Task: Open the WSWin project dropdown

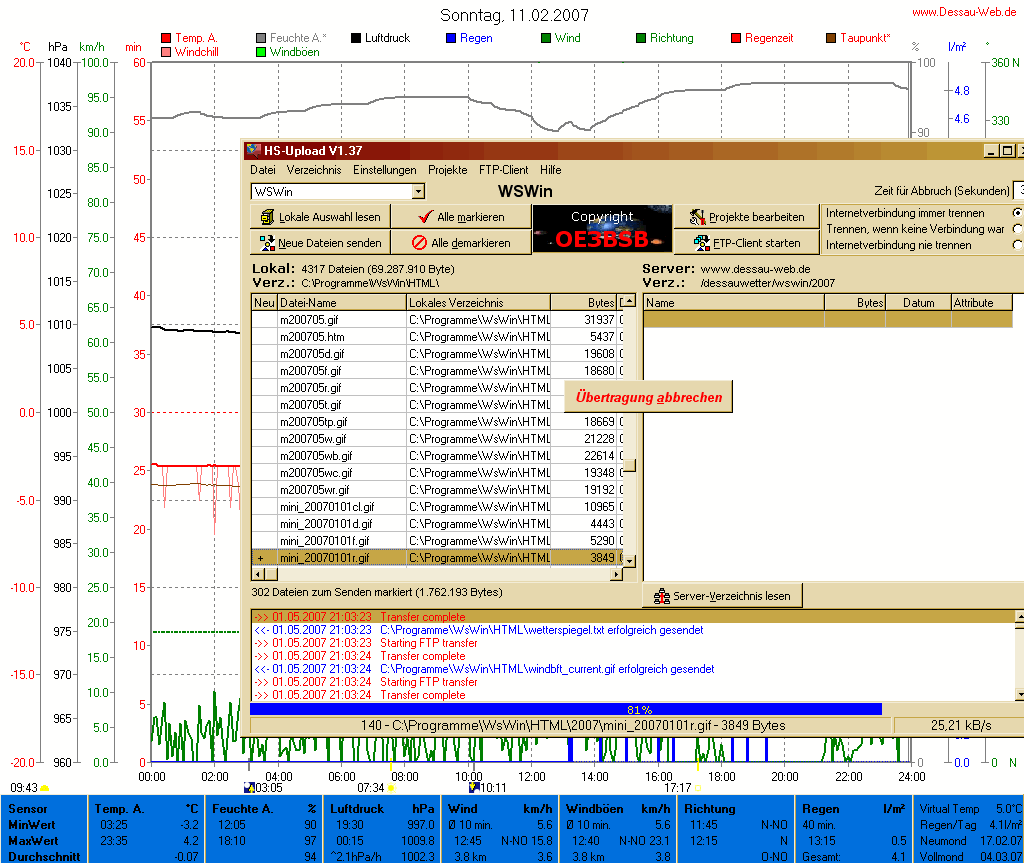Action: pos(418,191)
